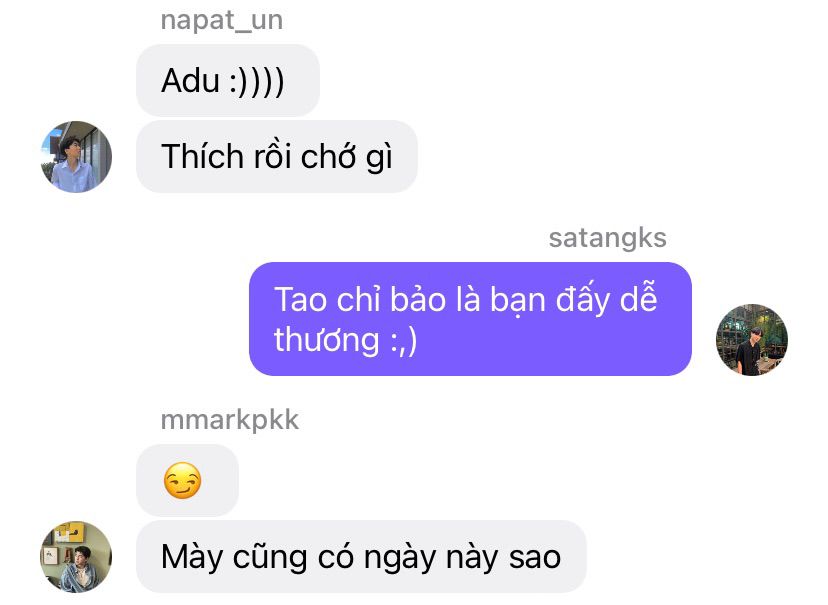Screen dimensions: 828x605
Task: Select the word "Mày" in mmarkpkk's message
Action: pos(192,557)
